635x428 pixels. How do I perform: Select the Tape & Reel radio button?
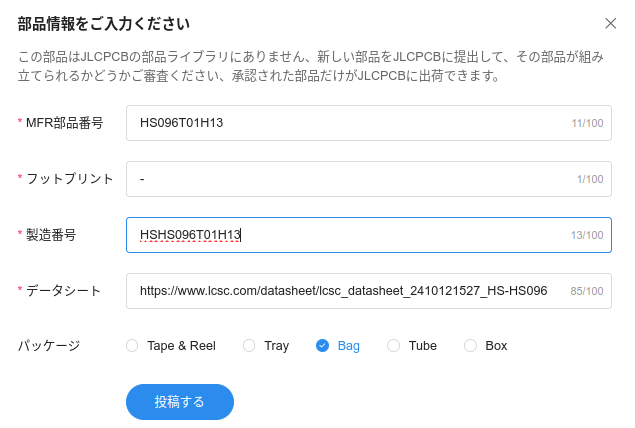tap(132, 346)
